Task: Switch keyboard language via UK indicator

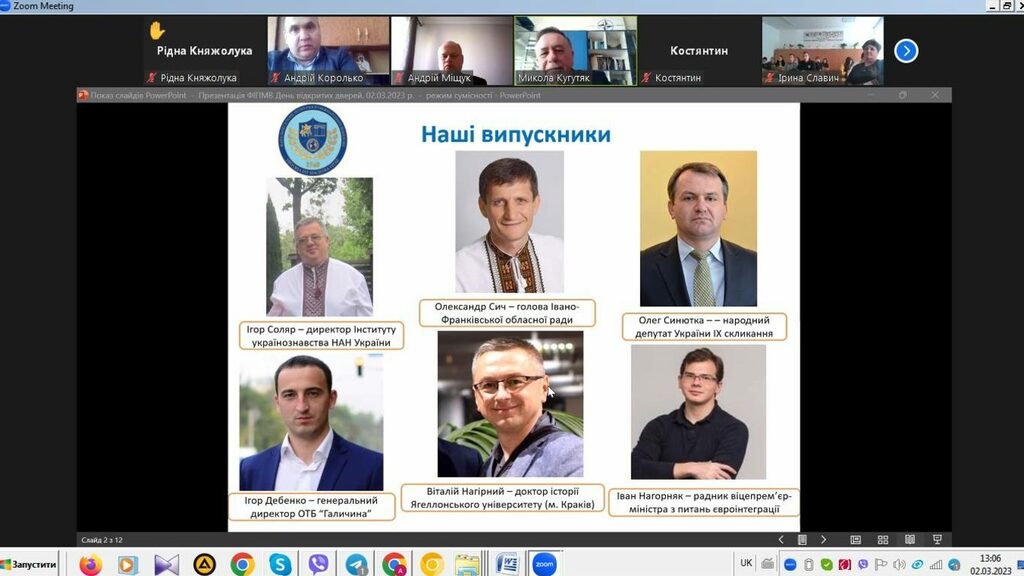Action: point(746,563)
